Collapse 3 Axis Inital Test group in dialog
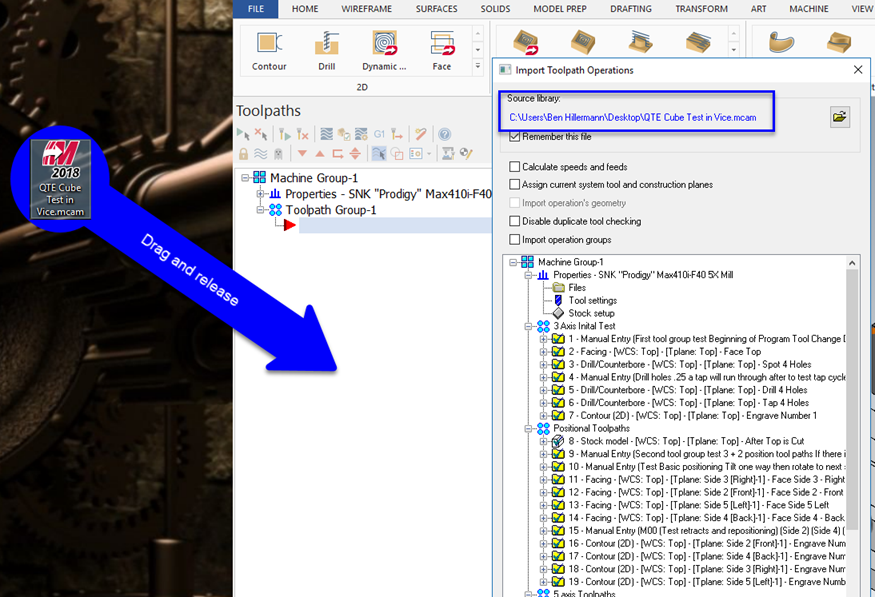Viewport: 875px width, 597px height. (x=528, y=326)
